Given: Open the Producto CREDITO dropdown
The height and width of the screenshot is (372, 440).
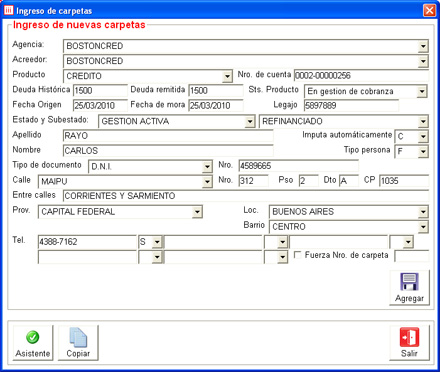Looking at the screenshot, I should pyautogui.click(x=227, y=76).
